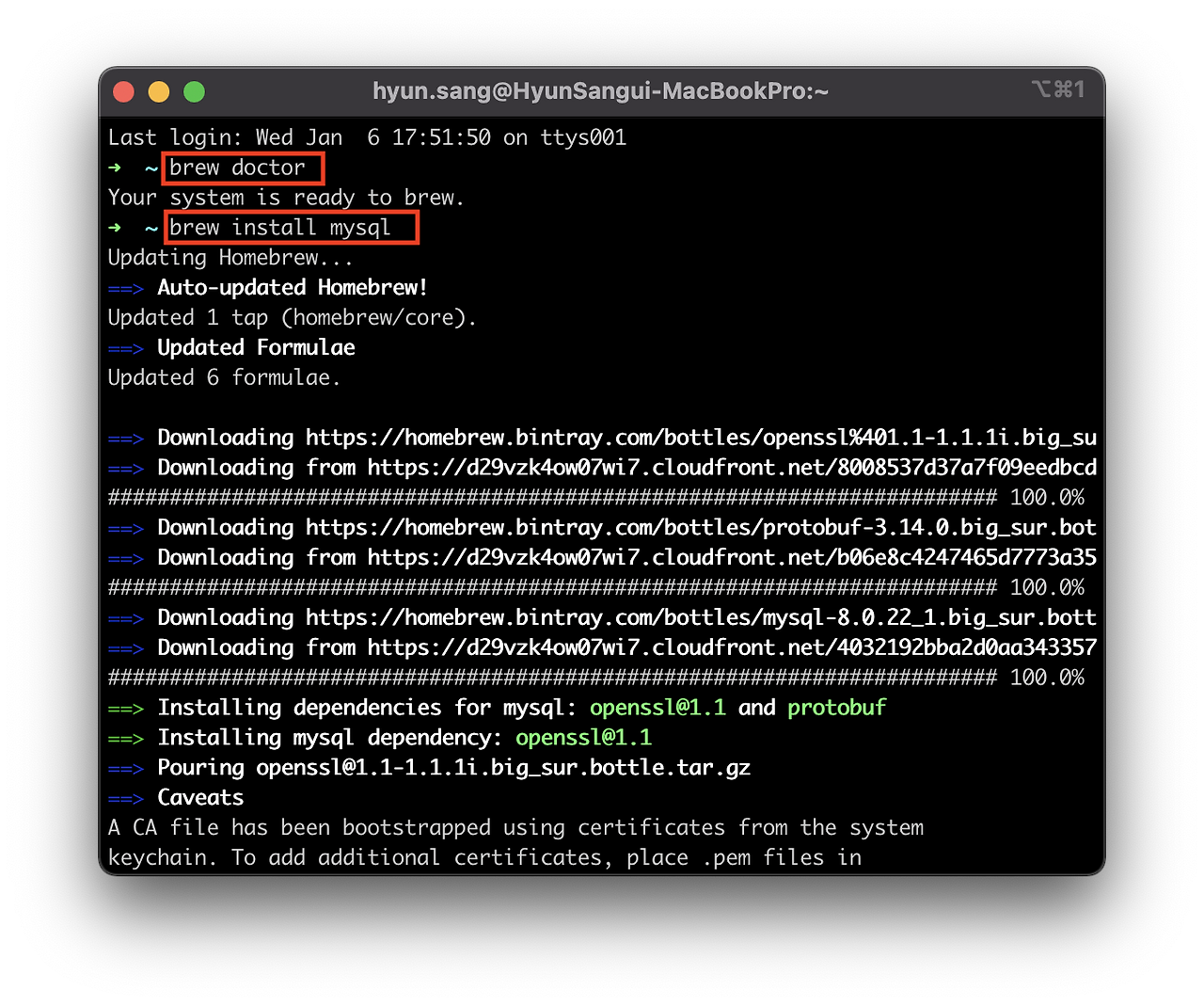Click the 'Updating Homebrew...' line

[230, 258]
